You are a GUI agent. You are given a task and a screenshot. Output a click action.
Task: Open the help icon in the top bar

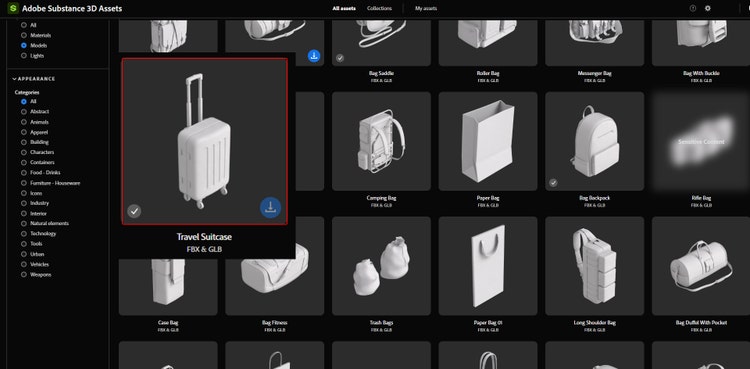point(693,8)
